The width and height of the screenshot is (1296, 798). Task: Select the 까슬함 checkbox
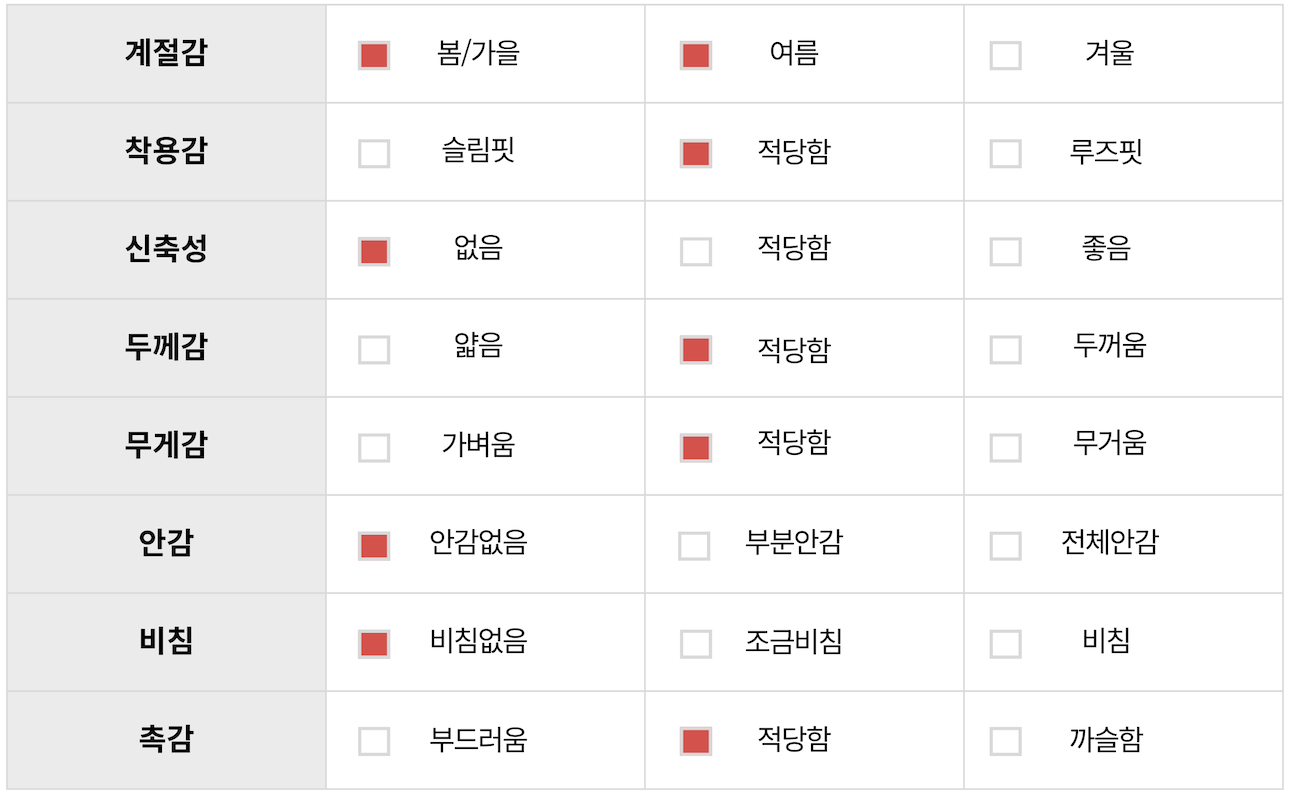click(x=1005, y=741)
